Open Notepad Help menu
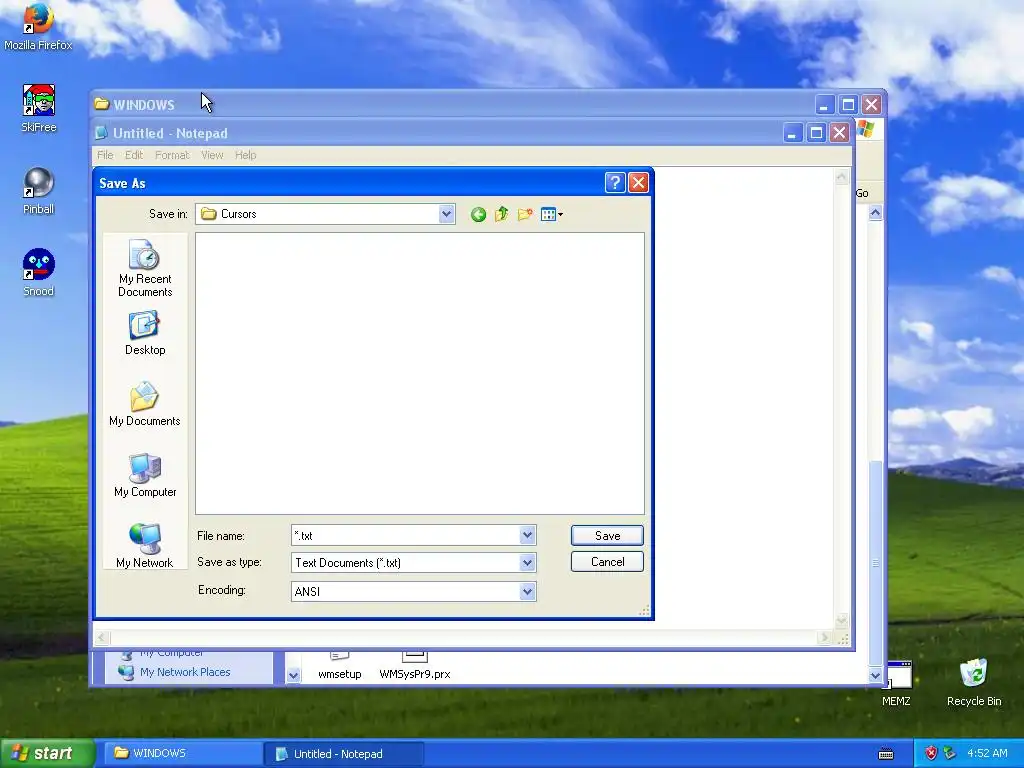Screen dimensions: 1024x768 click(246, 155)
